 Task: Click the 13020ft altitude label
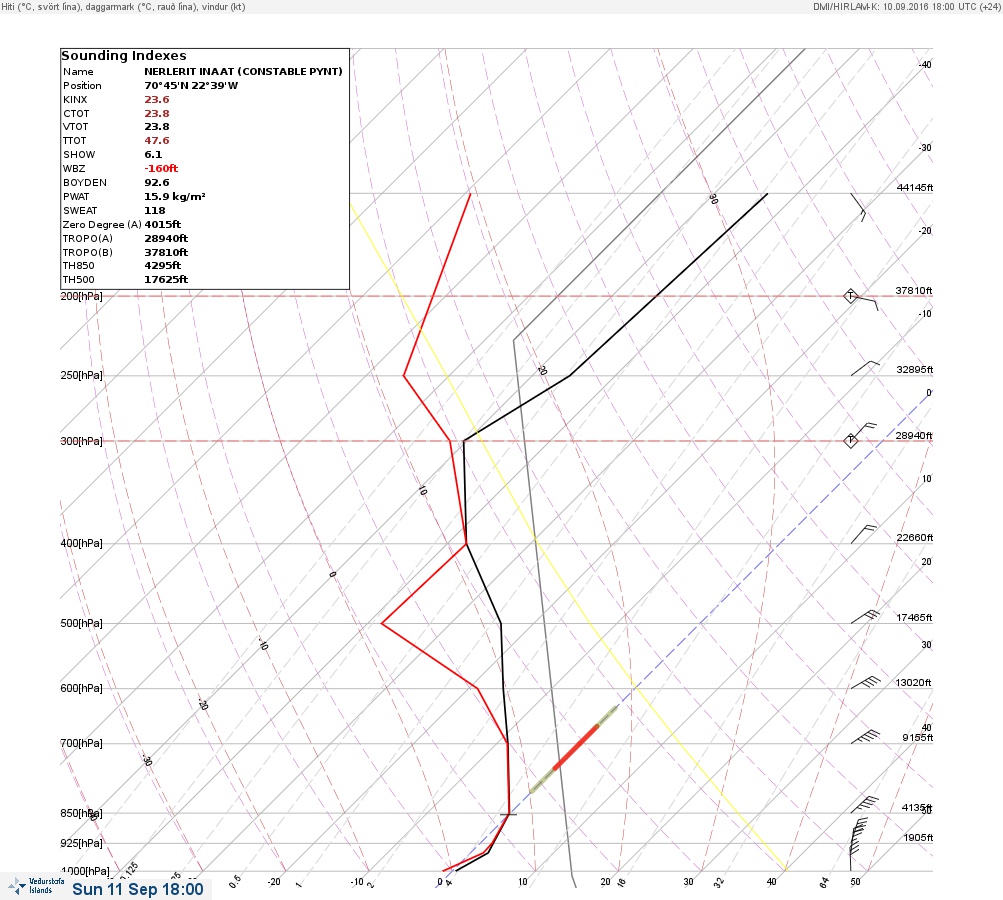[915, 683]
